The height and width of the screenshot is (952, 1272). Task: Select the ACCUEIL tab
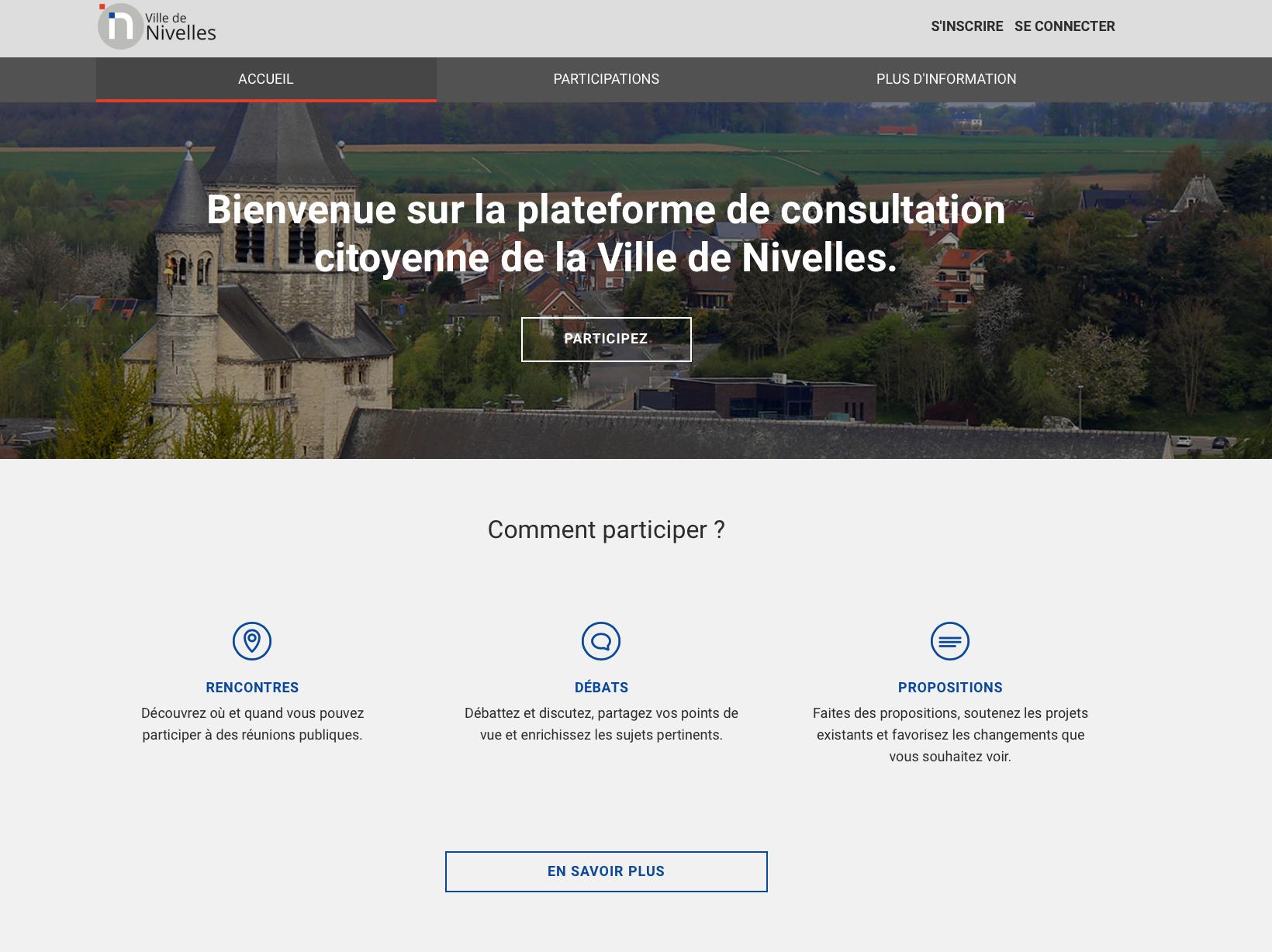266,79
